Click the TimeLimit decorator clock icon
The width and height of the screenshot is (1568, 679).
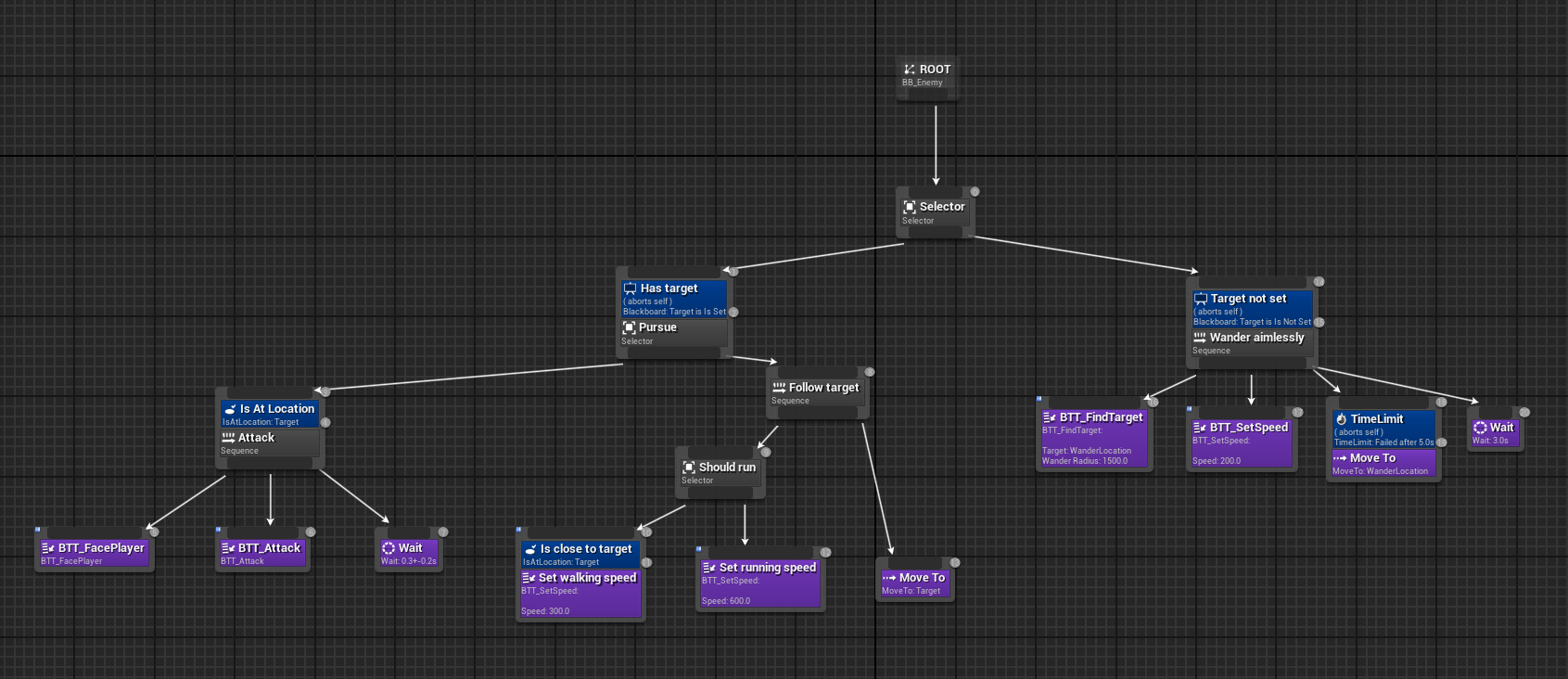tap(1341, 419)
